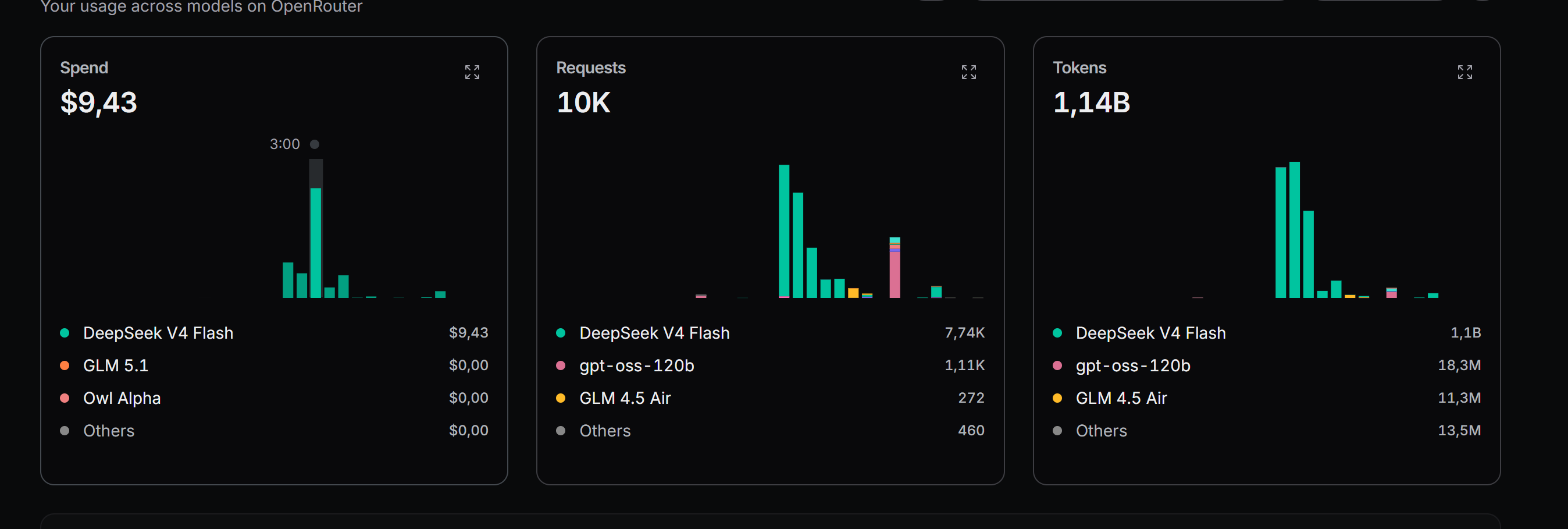Select gpt-oss-120b in the Tokens legend
The height and width of the screenshot is (529, 1568).
point(1134,365)
